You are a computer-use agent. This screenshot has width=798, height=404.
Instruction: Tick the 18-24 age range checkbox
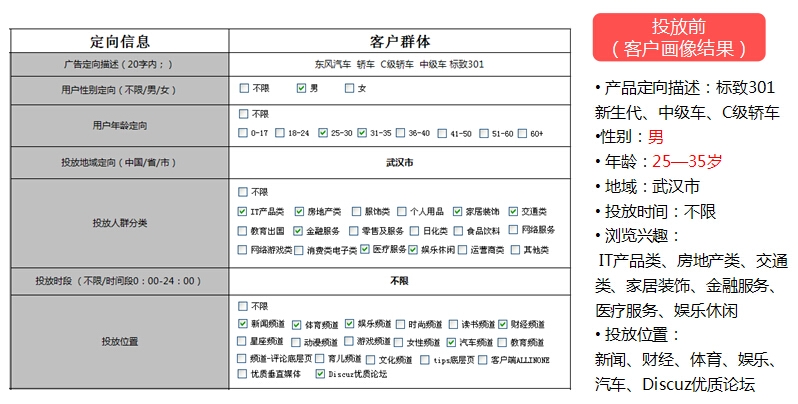280,132
